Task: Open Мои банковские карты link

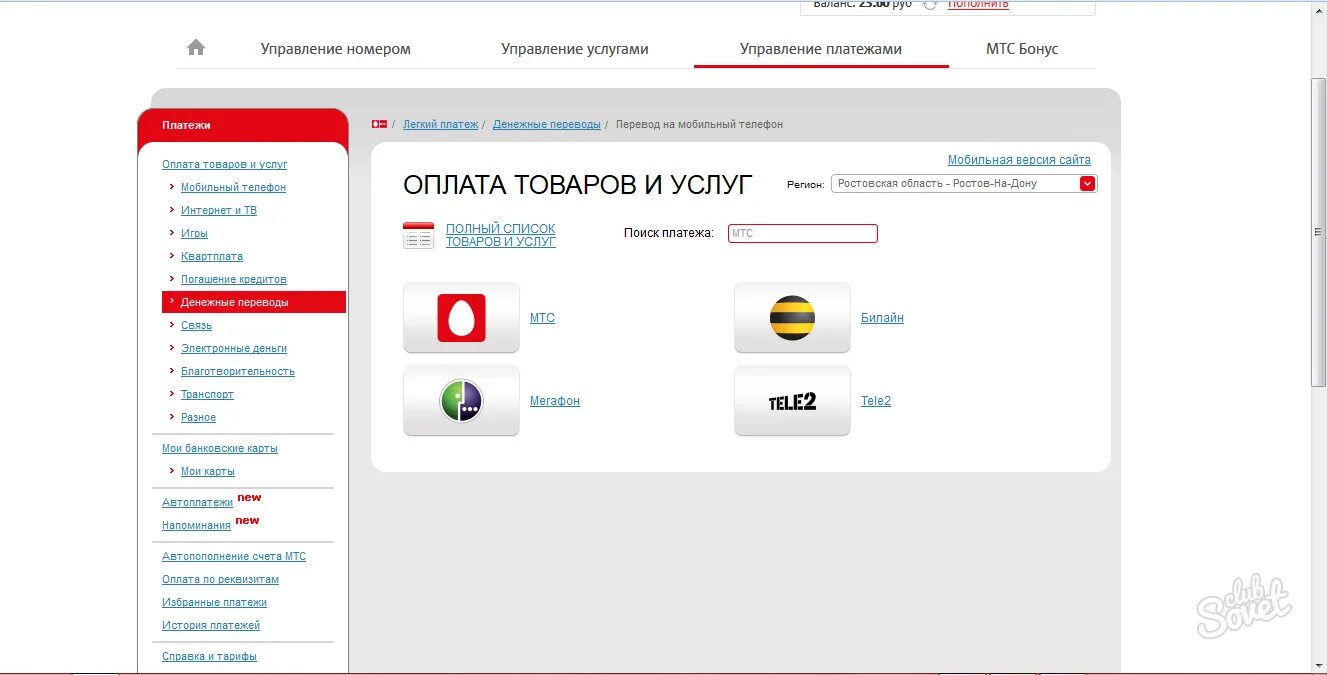Action: click(220, 448)
